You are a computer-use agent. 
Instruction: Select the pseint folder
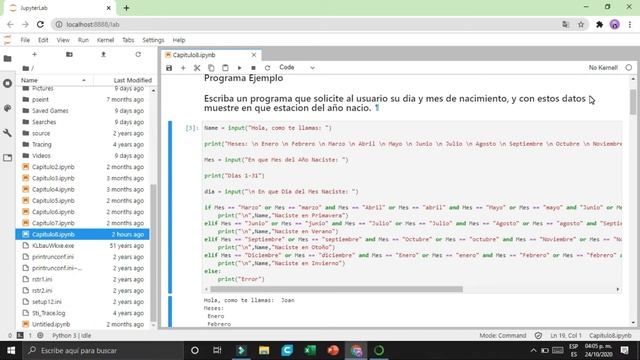click(83, 99)
